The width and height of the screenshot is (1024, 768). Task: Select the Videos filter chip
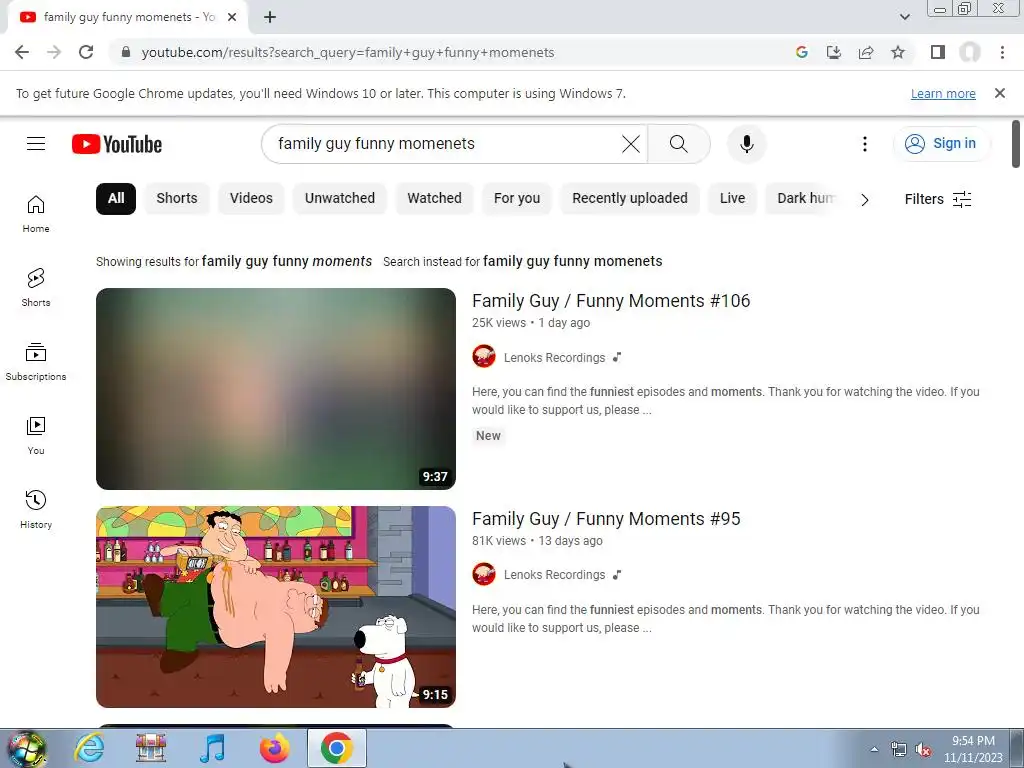click(x=251, y=199)
